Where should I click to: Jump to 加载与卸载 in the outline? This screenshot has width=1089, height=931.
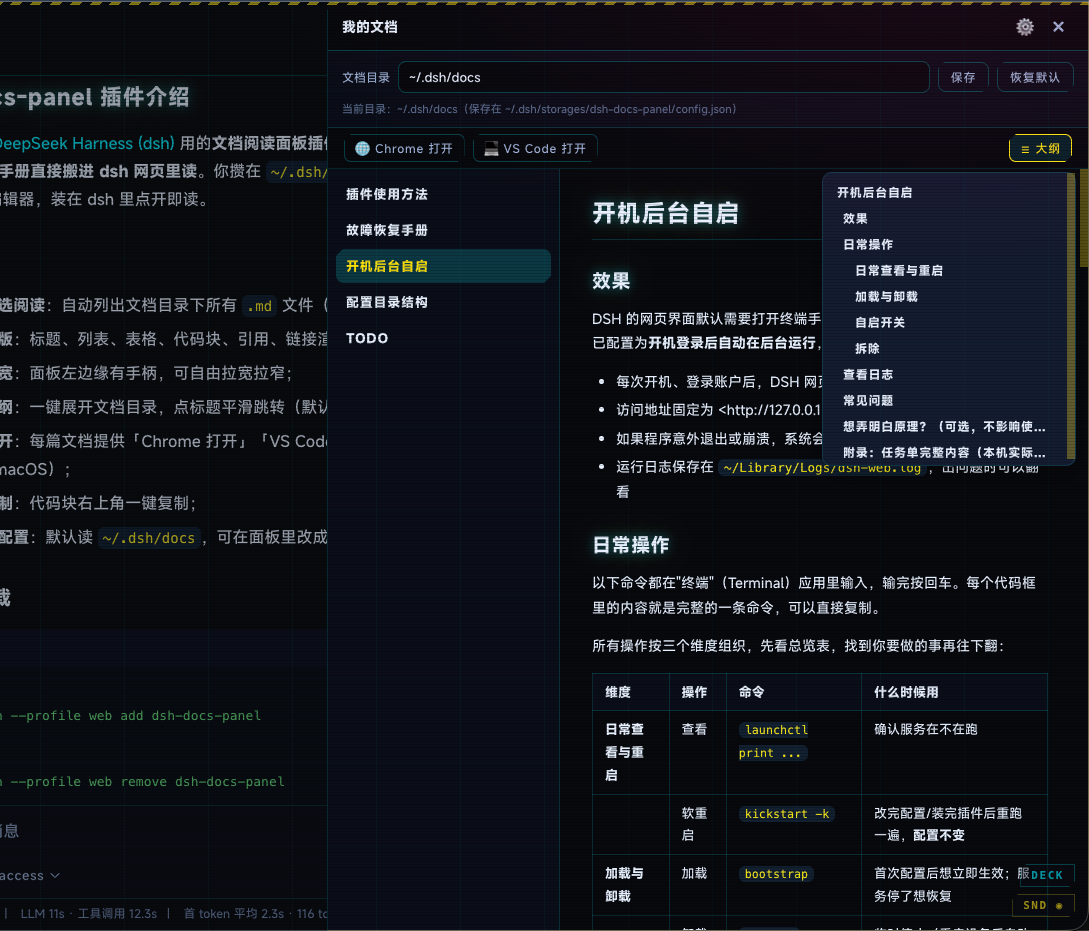(886, 296)
